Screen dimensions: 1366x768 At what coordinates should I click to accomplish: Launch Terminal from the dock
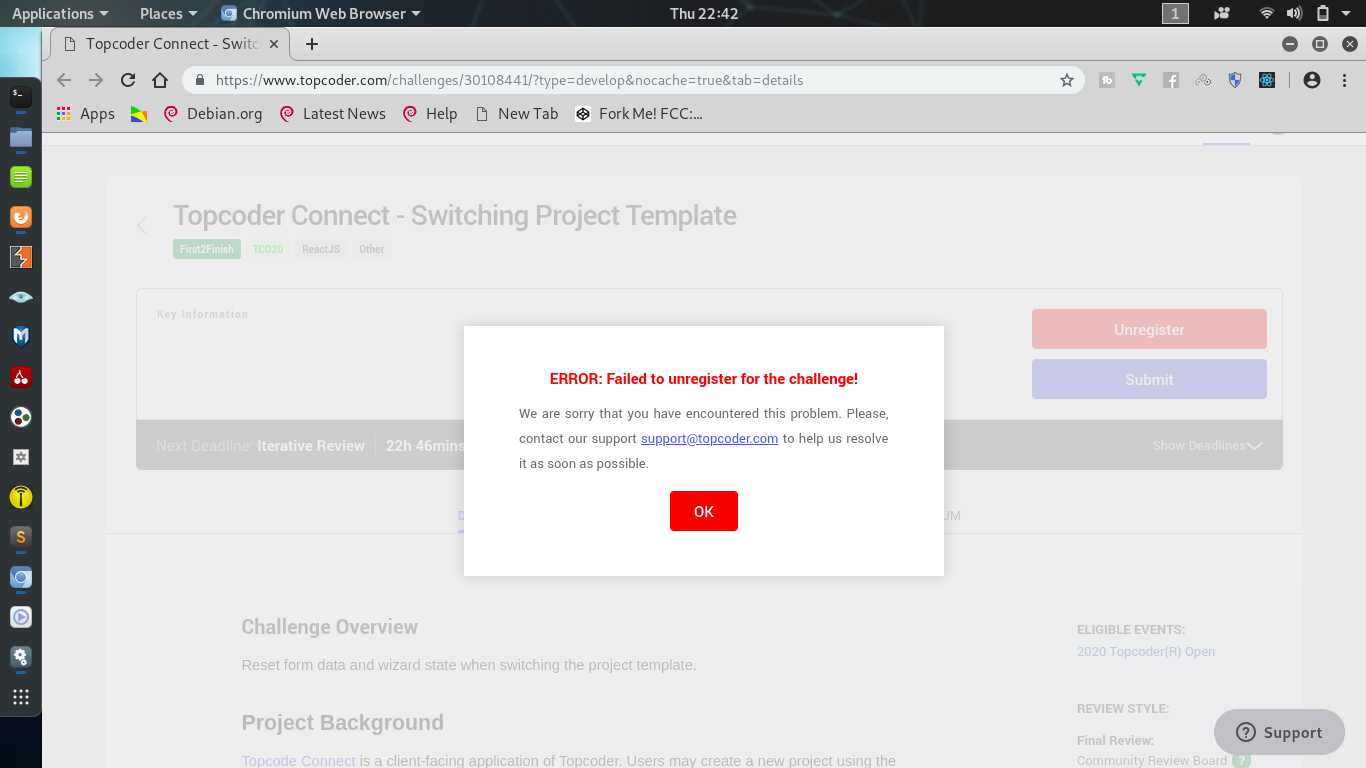coord(21,97)
